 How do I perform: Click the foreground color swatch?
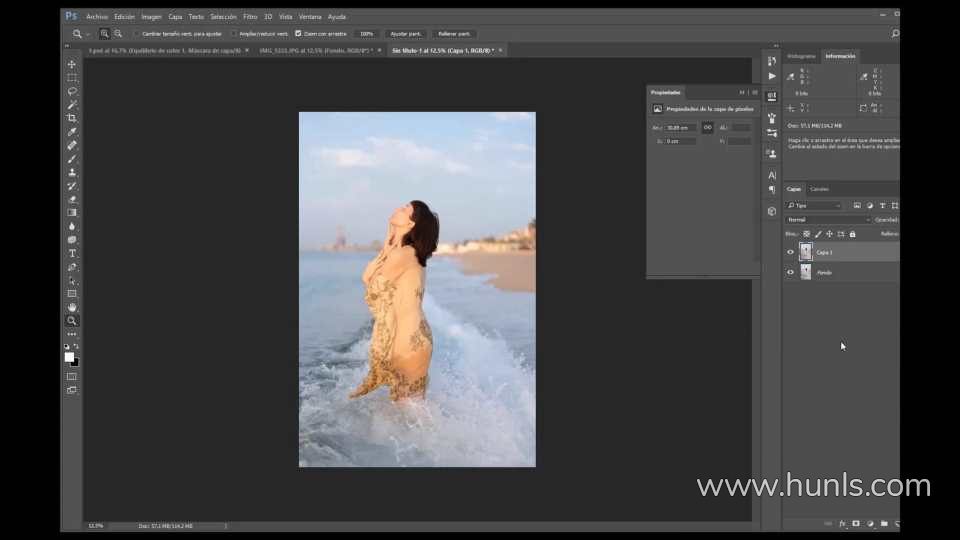pyautogui.click(x=69, y=357)
